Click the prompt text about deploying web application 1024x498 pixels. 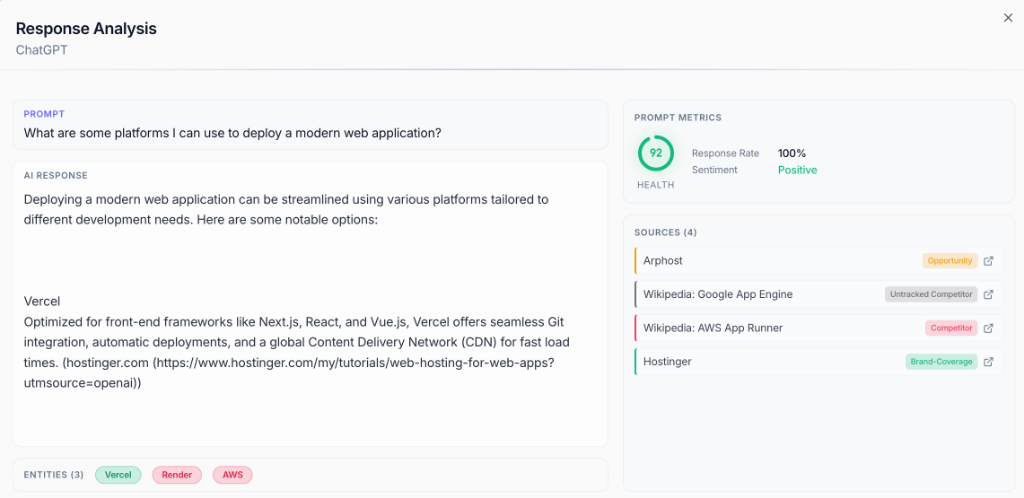(233, 133)
